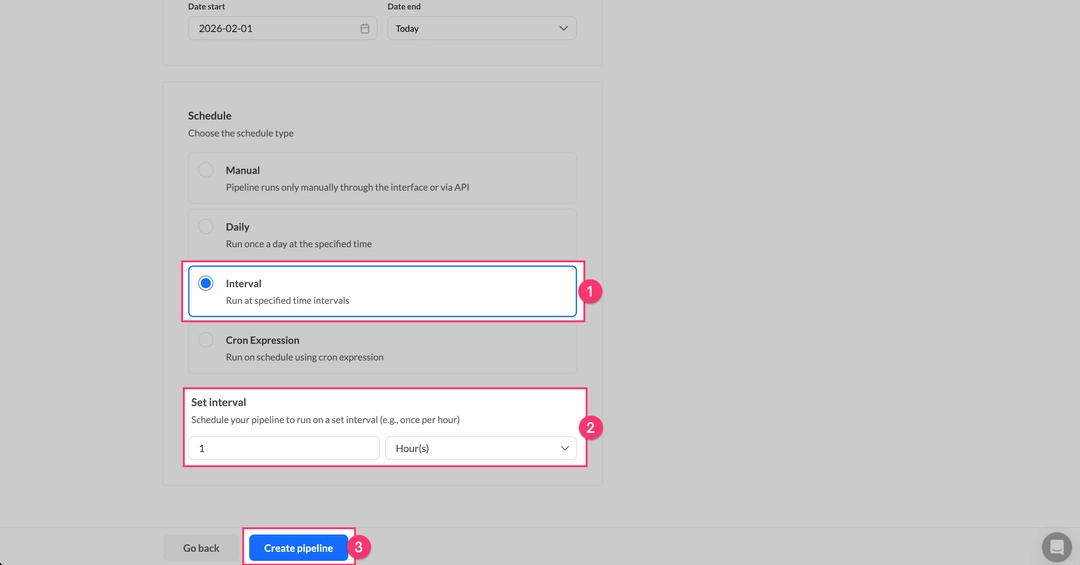The image size is (1080, 565).
Task: Click the numbered badge 2 beside Set interval
Action: click(x=590, y=428)
